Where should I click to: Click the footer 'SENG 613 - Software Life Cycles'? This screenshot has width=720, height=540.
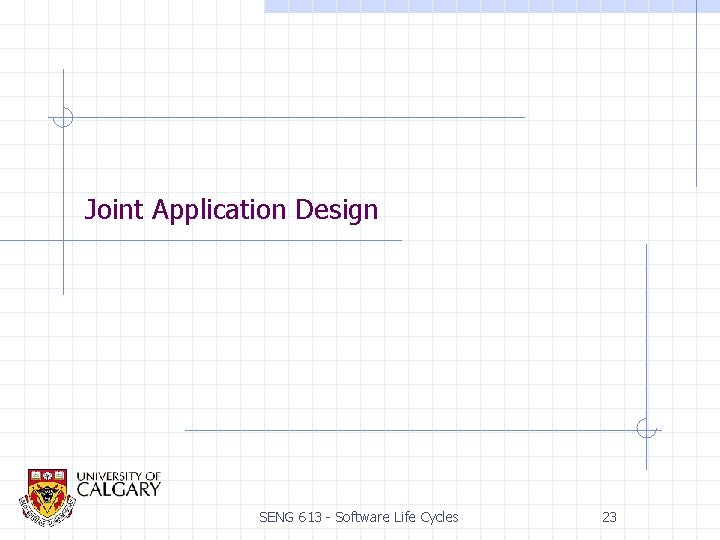pyautogui.click(x=359, y=518)
